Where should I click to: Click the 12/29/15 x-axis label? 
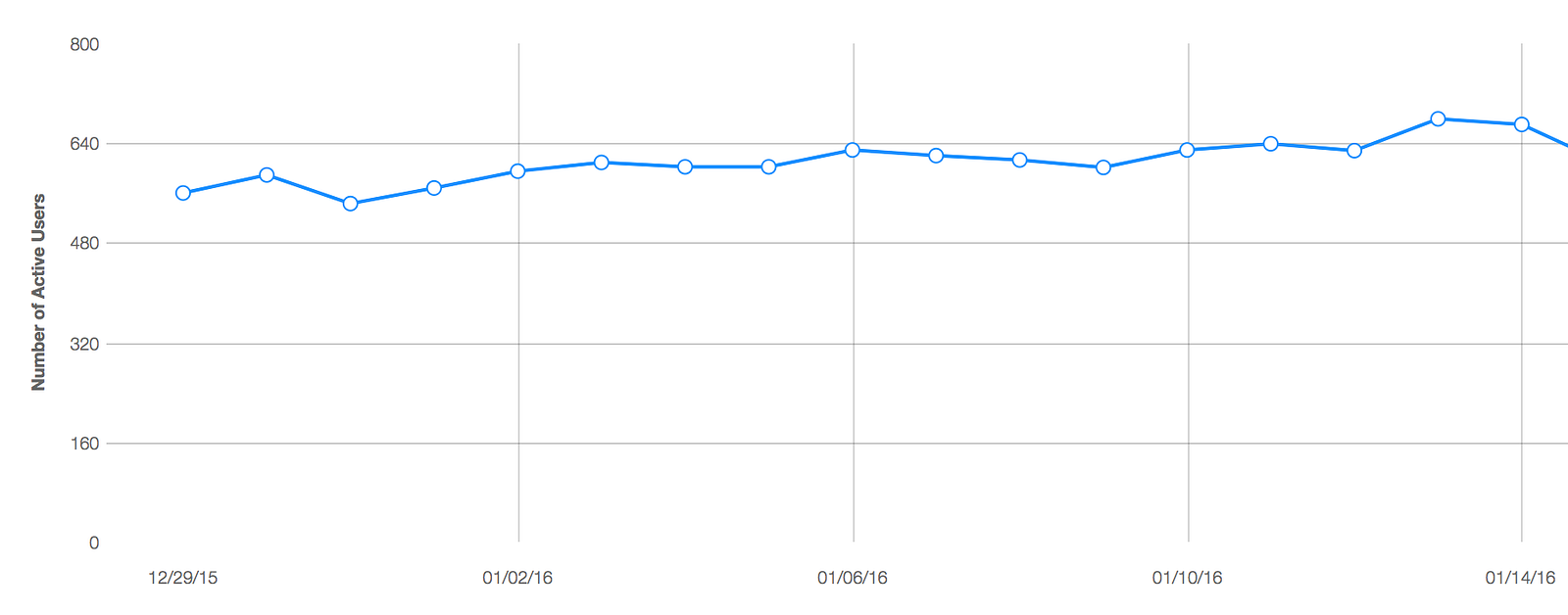[183, 578]
